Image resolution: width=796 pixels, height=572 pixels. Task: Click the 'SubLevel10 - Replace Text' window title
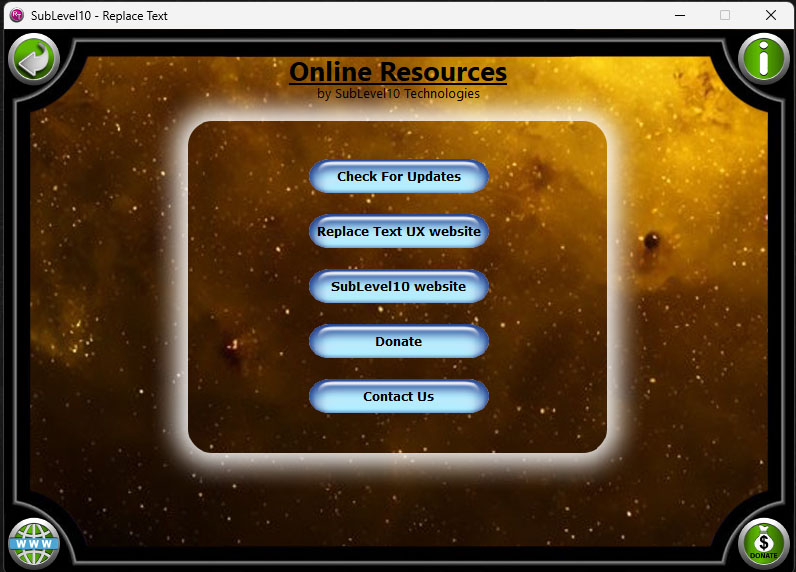(x=99, y=16)
